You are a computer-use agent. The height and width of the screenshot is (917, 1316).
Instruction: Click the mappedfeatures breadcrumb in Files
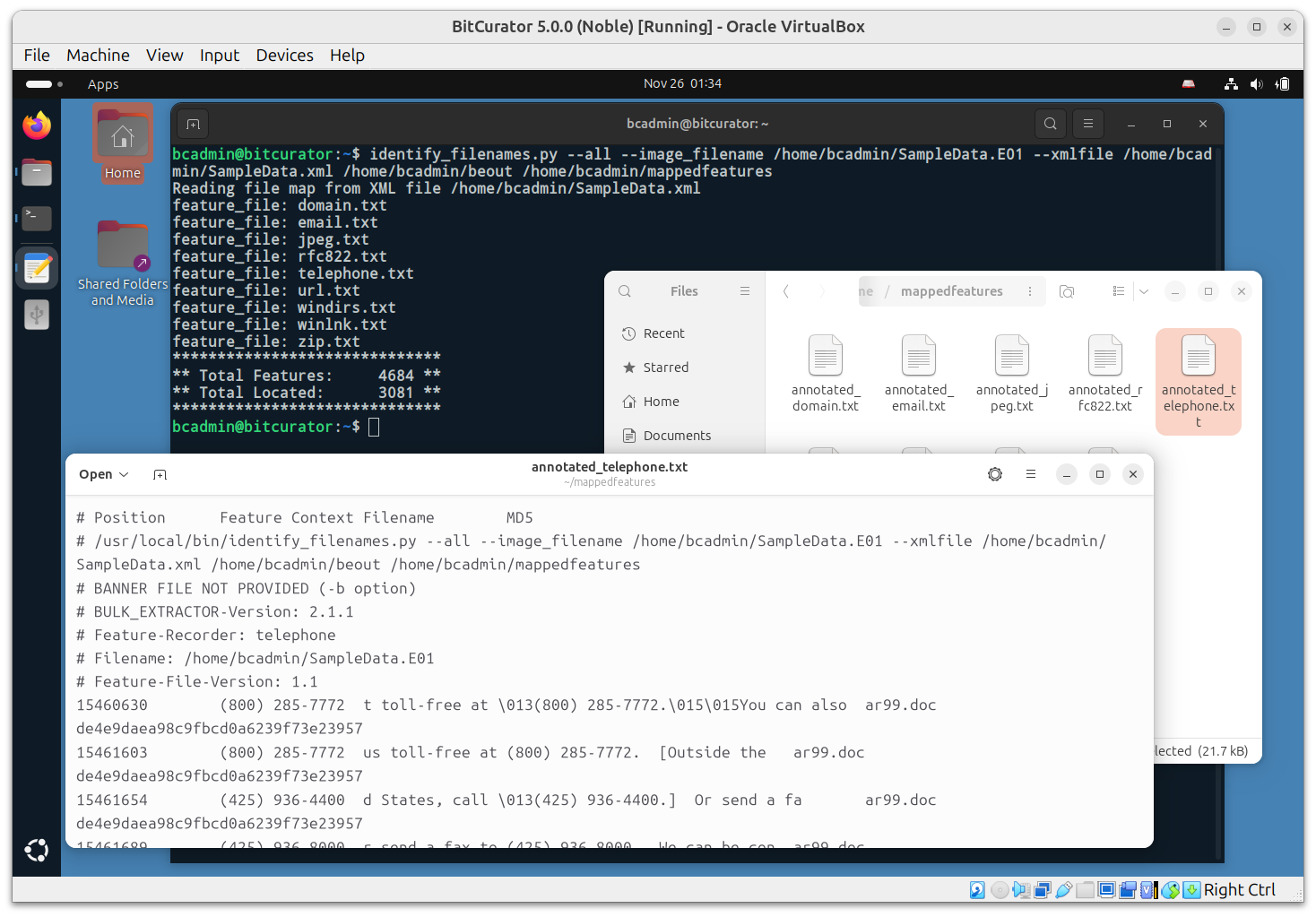(951, 291)
